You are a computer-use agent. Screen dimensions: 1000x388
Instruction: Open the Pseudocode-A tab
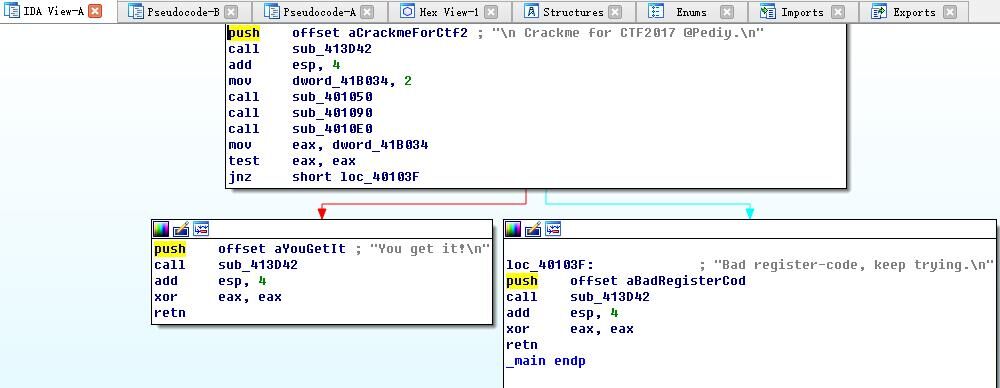pos(319,11)
